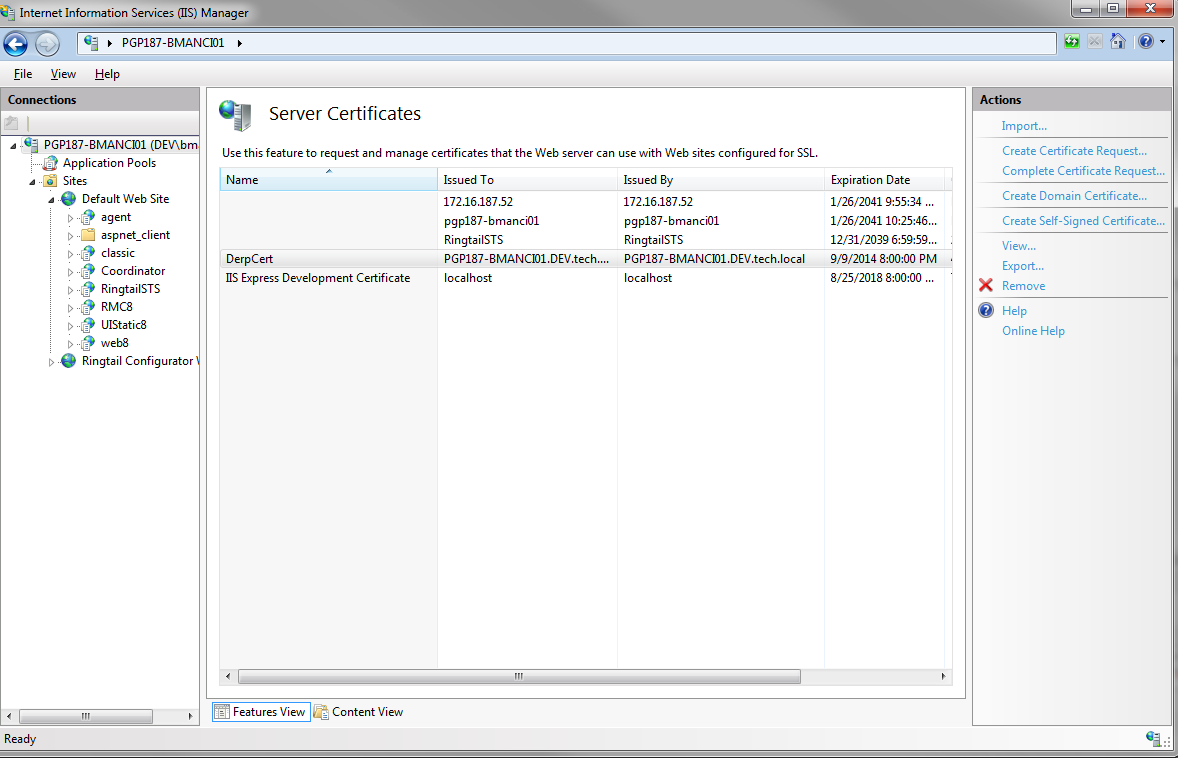Click the web8 application icon
The image size is (1178, 758).
(x=88, y=343)
